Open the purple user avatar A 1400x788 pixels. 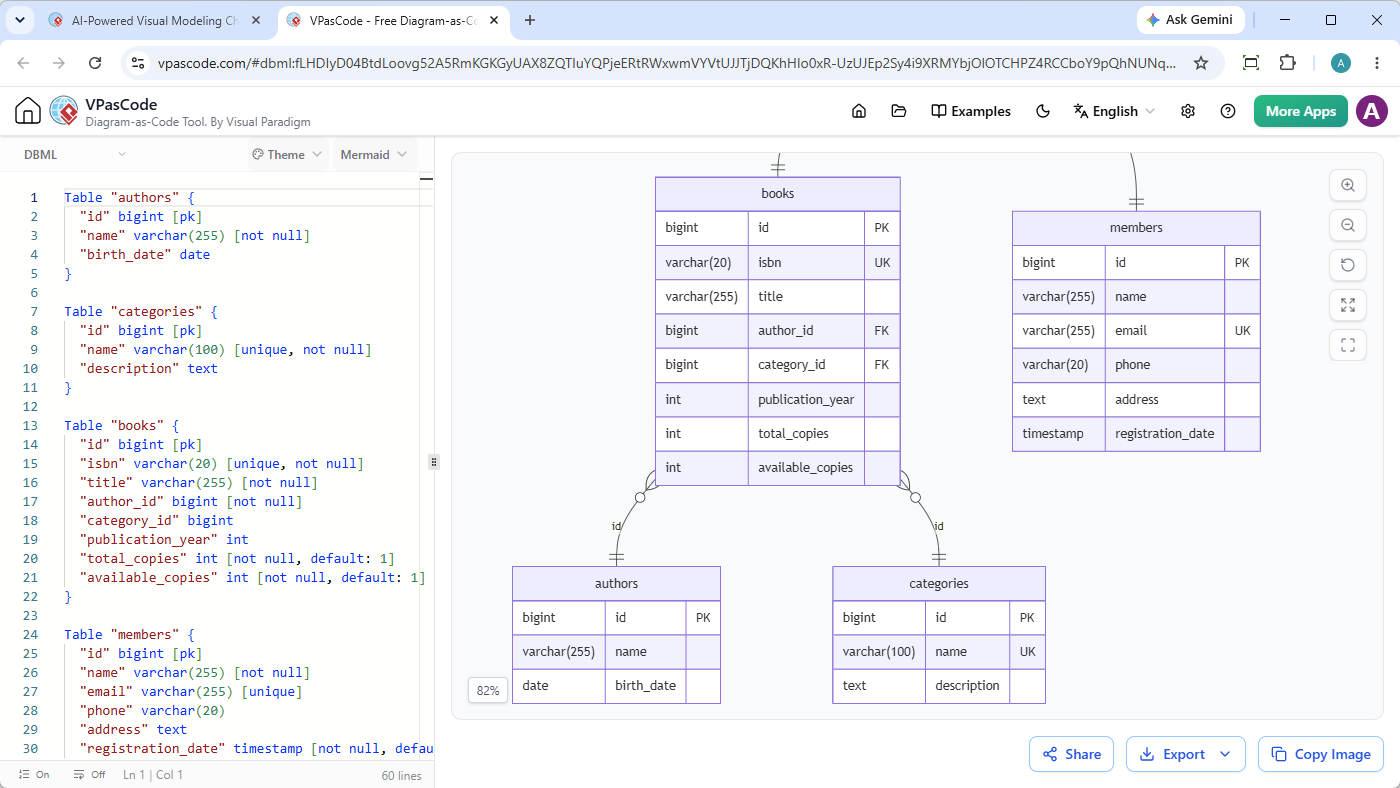[x=1372, y=111]
